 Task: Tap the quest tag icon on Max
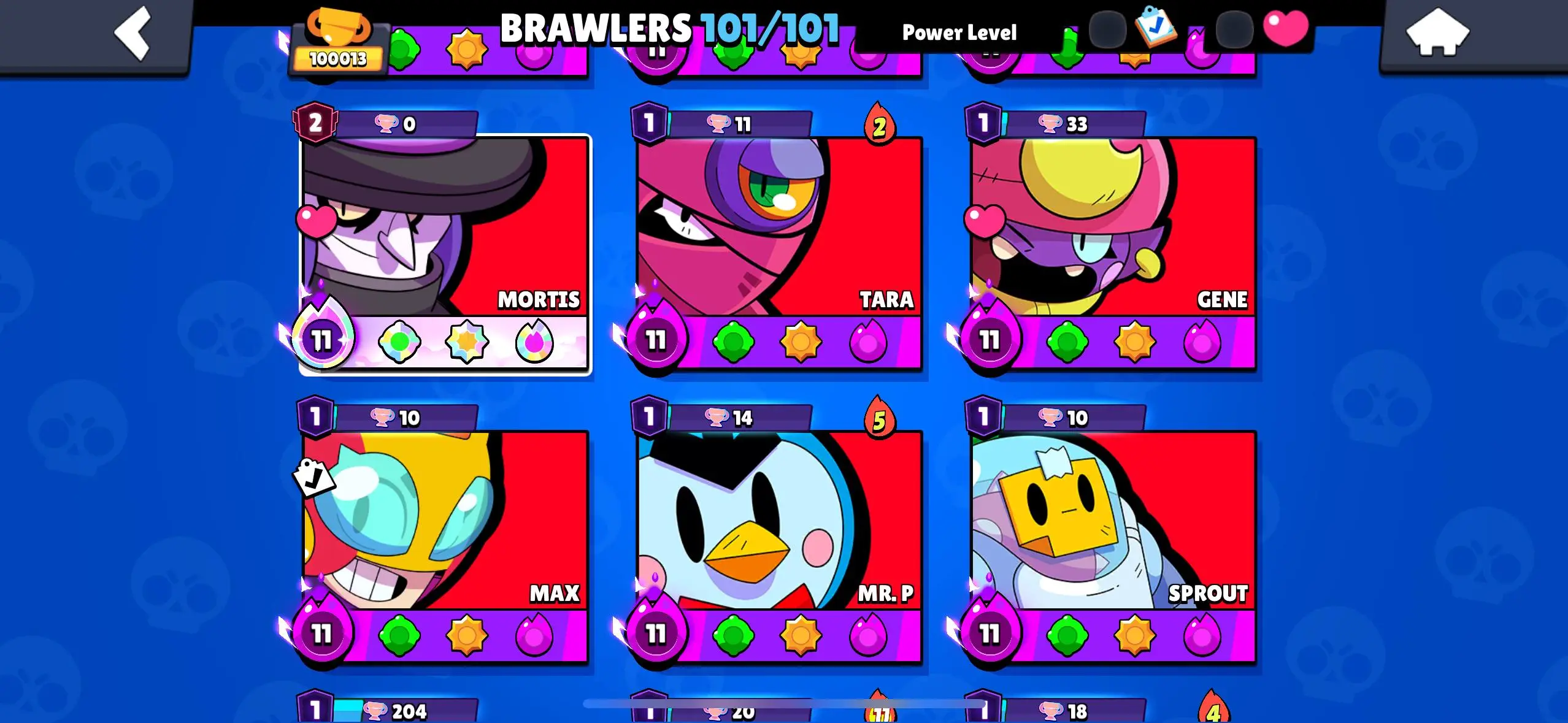(x=313, y=476)
